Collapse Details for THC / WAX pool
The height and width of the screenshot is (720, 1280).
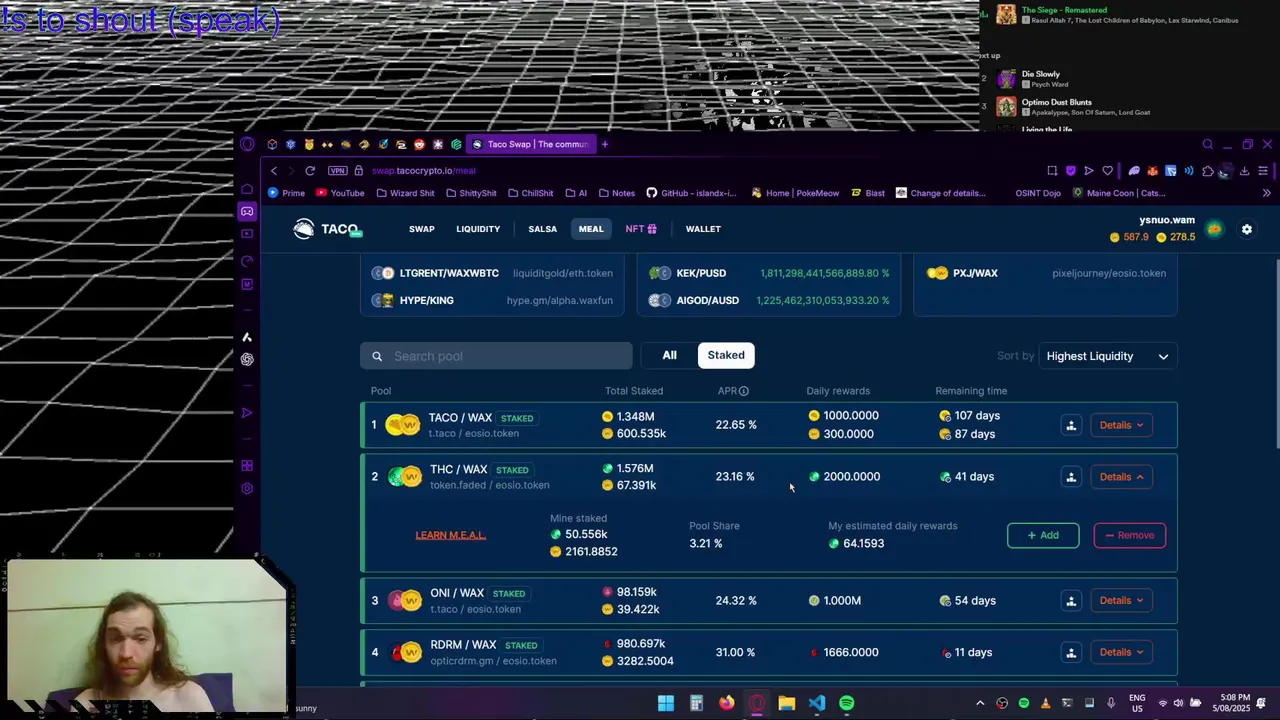pyautogui.click(x=1121, y=477)
